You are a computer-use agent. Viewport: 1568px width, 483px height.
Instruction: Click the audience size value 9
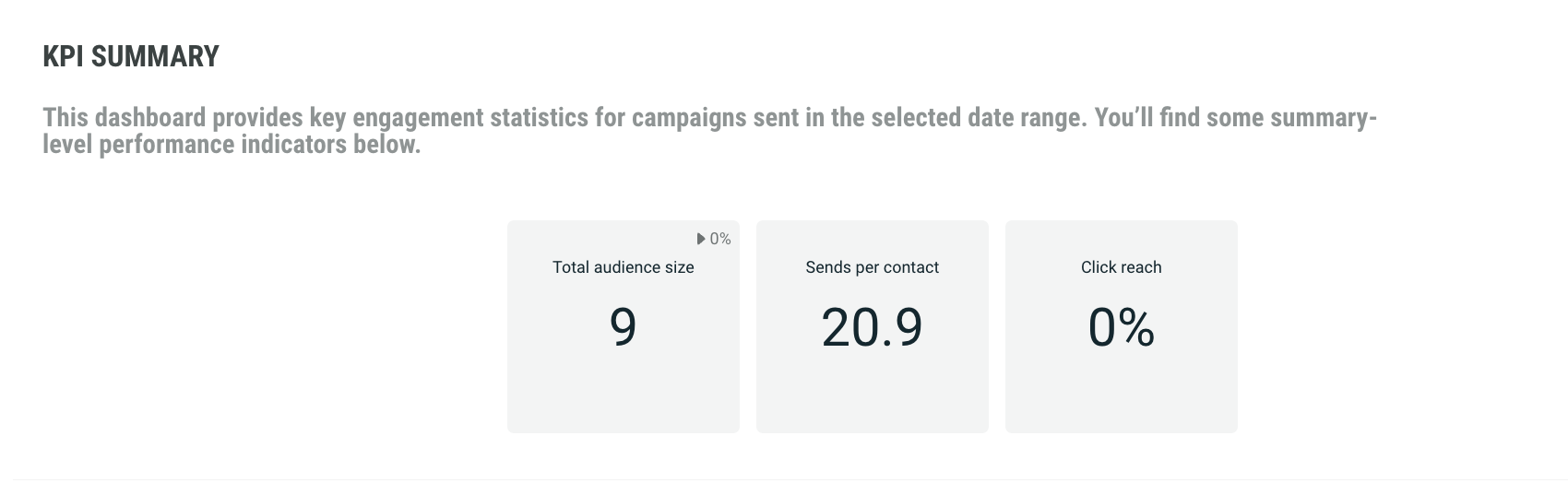623,326
